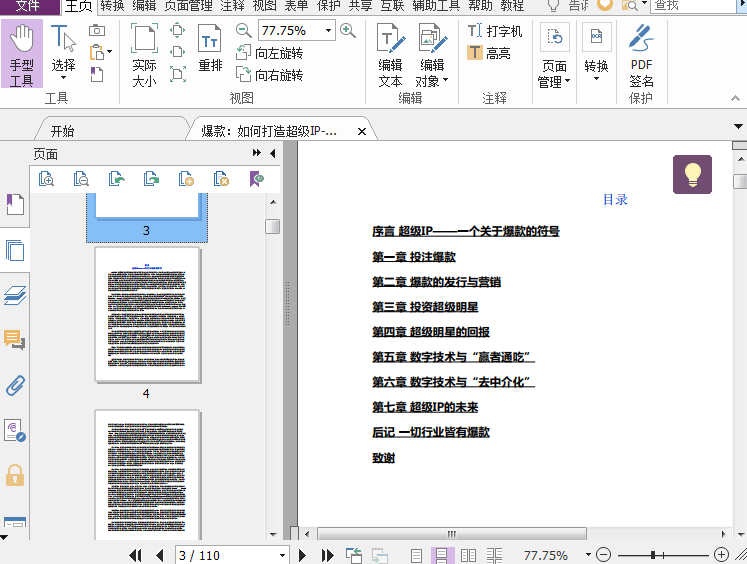This screenshot has width=747, height=564.
Task: Rotate the view right
Action: pyautogui.click(x=270, y=75)
